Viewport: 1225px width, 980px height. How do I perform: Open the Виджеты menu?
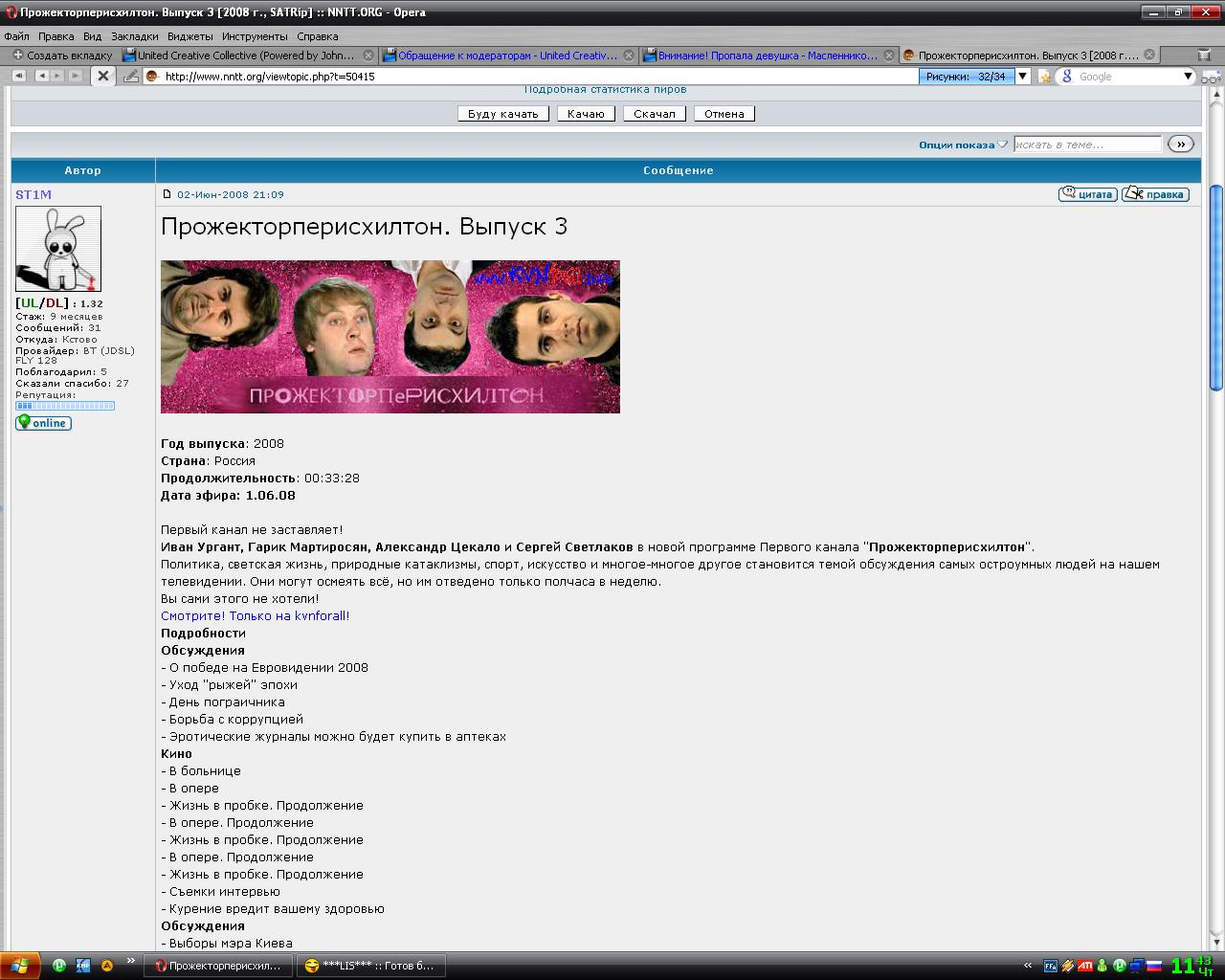tap(190, 36)
